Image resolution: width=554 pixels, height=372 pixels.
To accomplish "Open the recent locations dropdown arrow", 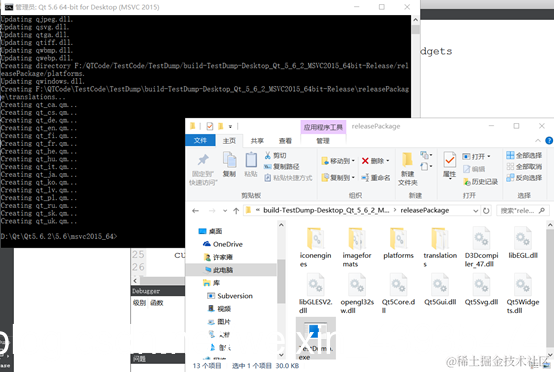I will 225,211.
